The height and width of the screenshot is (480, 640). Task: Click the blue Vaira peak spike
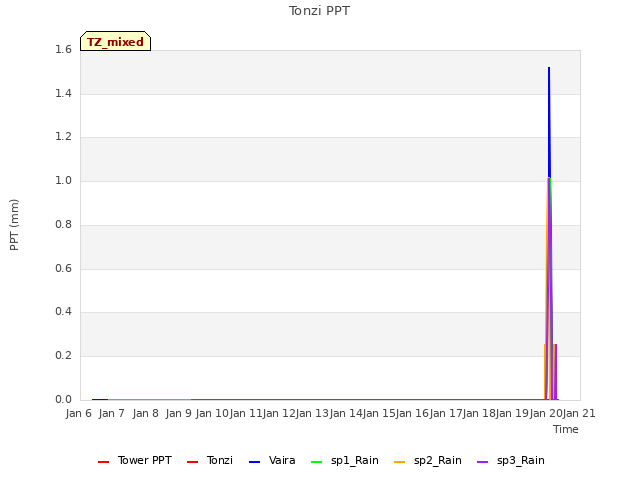click(549, 122)
